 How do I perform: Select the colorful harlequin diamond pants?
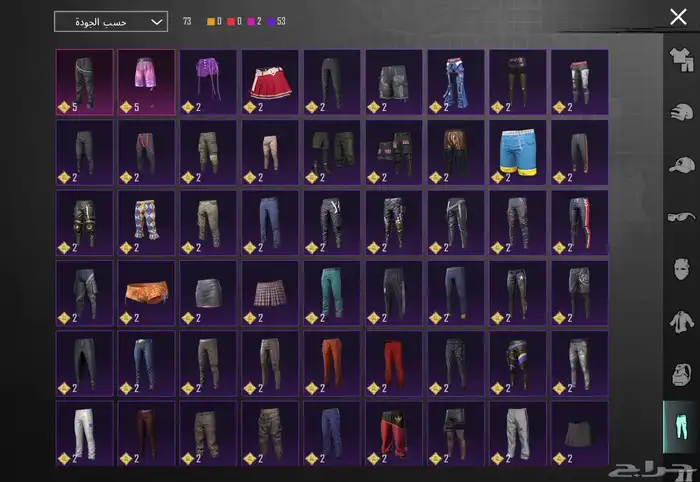click(x=146, y=222)
